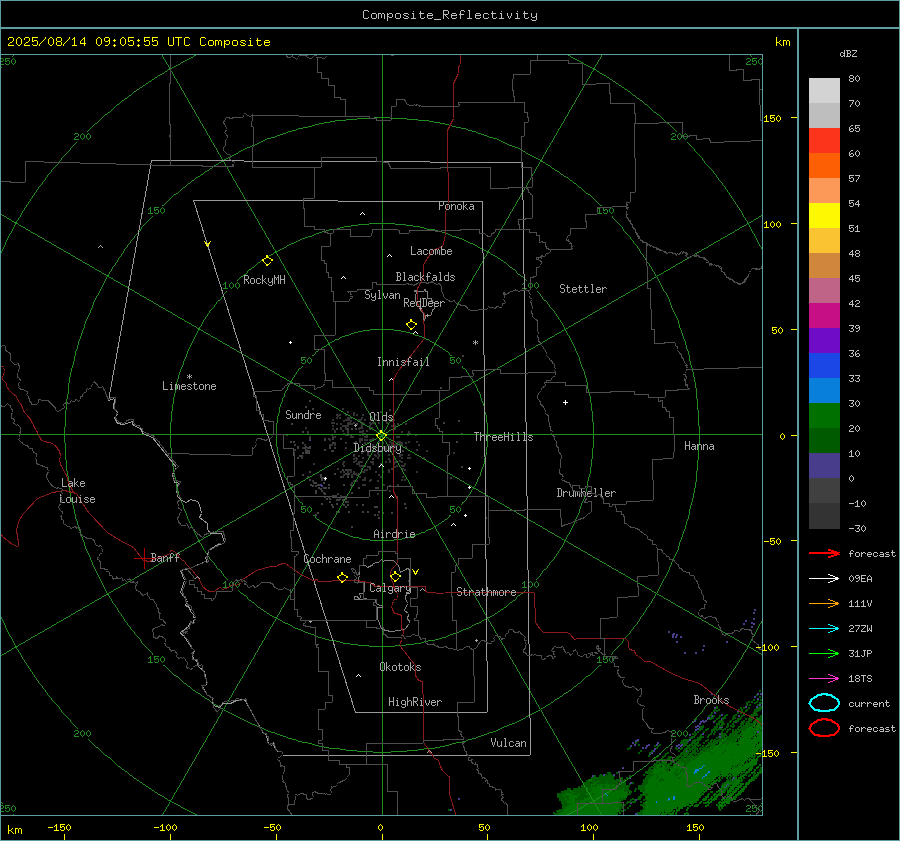Select the RockyMH label
The image size is (900, 841).
pyautogui.click(x=264, y=280)
